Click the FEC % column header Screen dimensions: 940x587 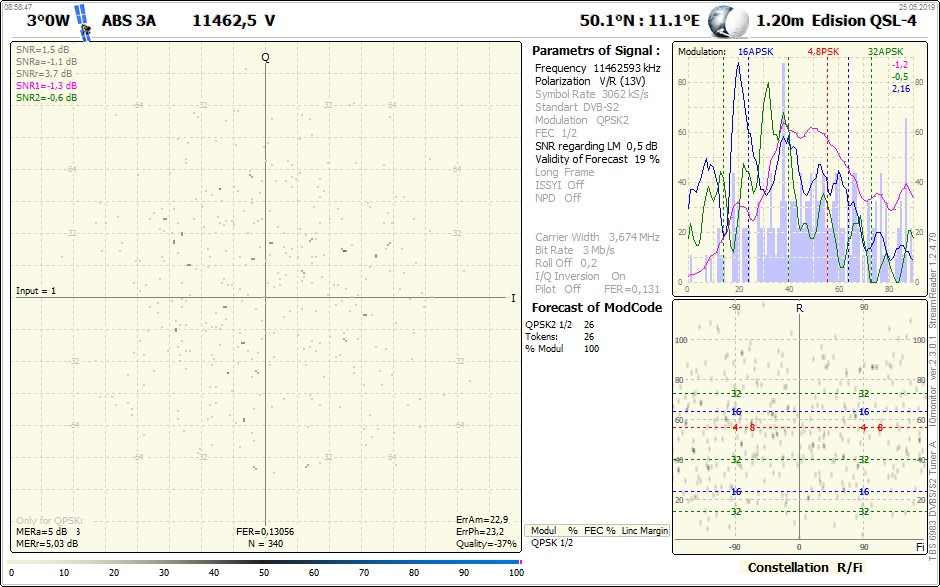(x=599, y=531)
